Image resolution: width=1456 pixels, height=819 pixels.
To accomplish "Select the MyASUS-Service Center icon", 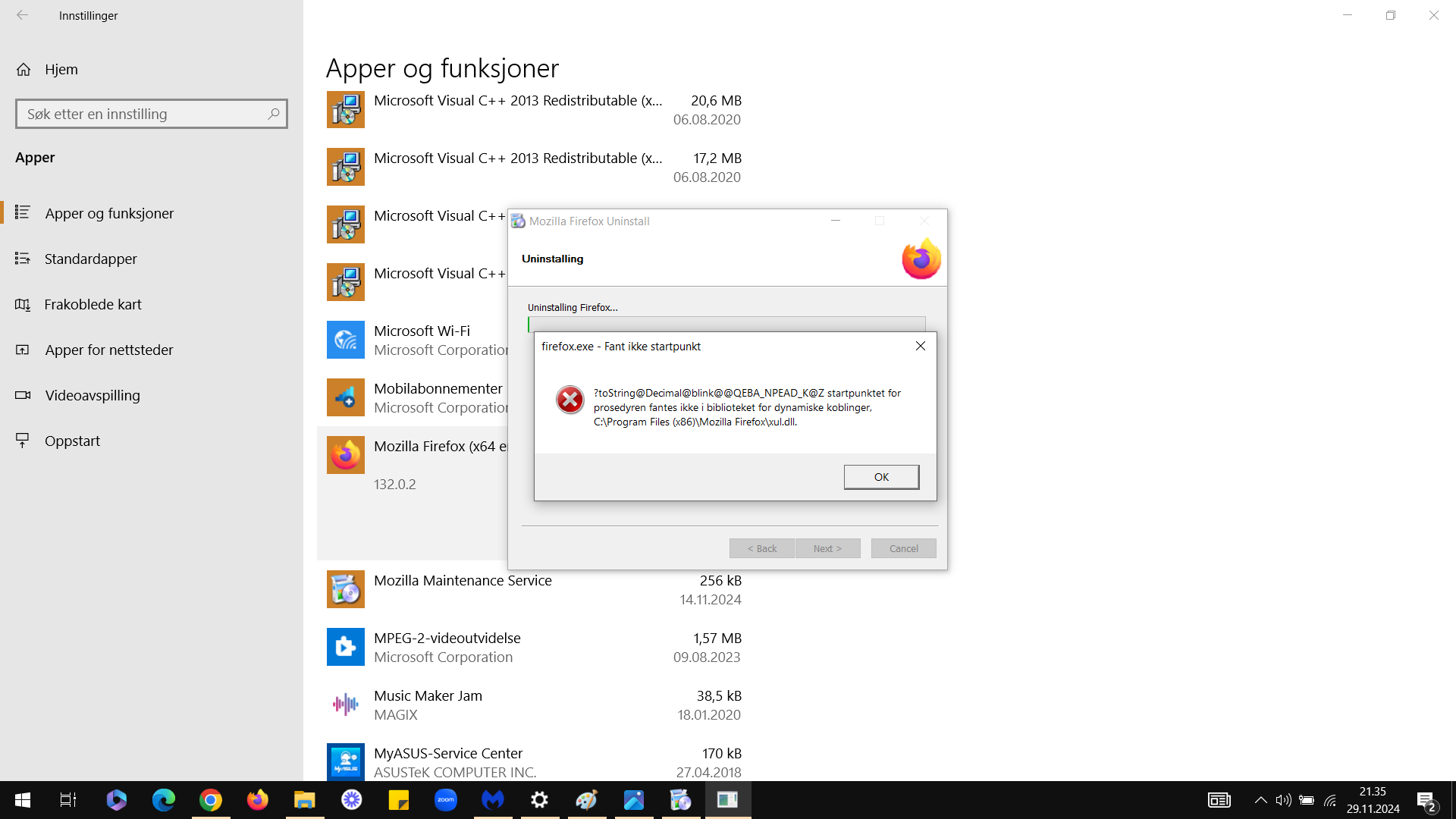I will click(346, 761).
